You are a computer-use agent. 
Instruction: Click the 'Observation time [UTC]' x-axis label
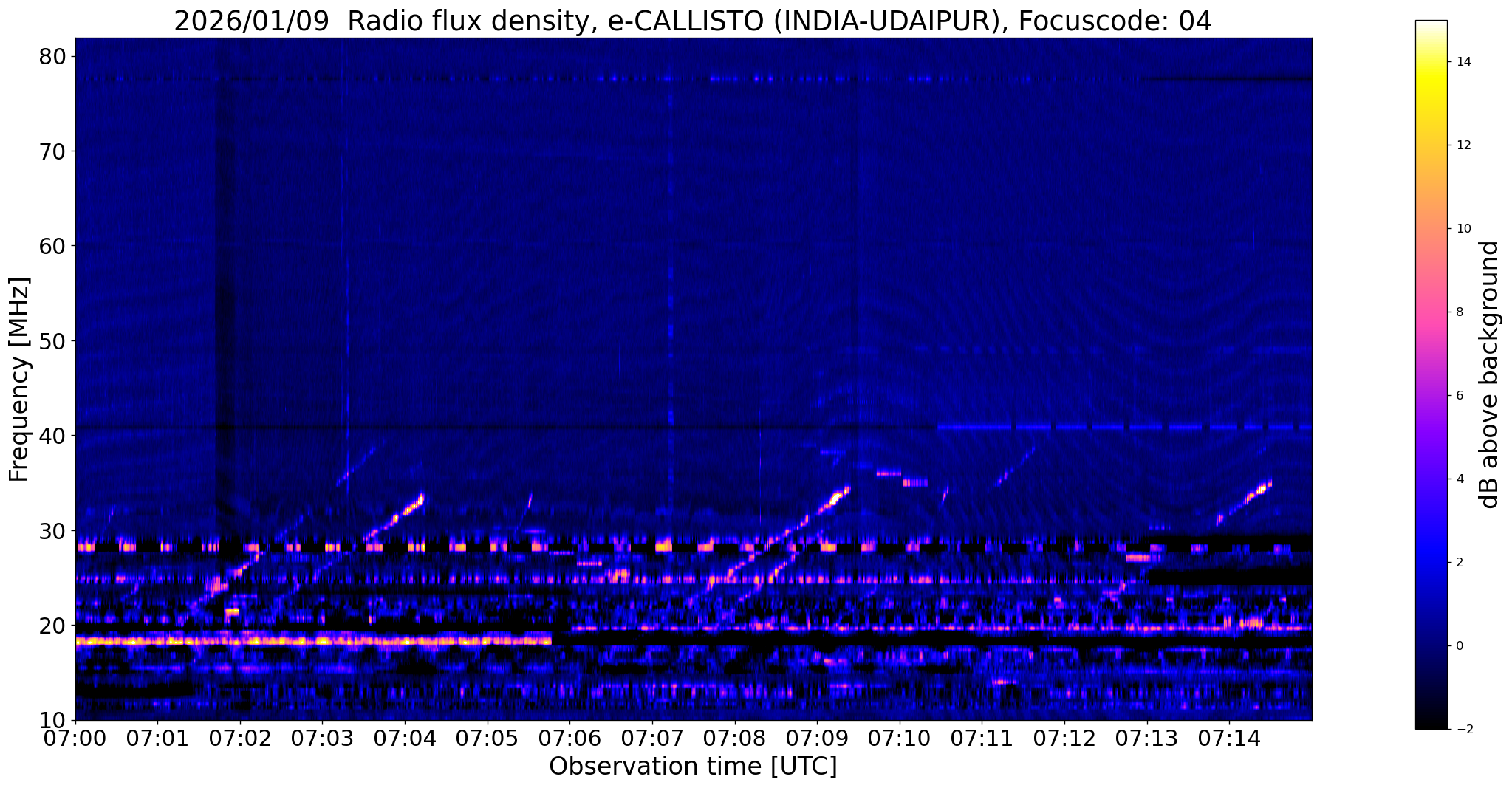coord(693,767)
